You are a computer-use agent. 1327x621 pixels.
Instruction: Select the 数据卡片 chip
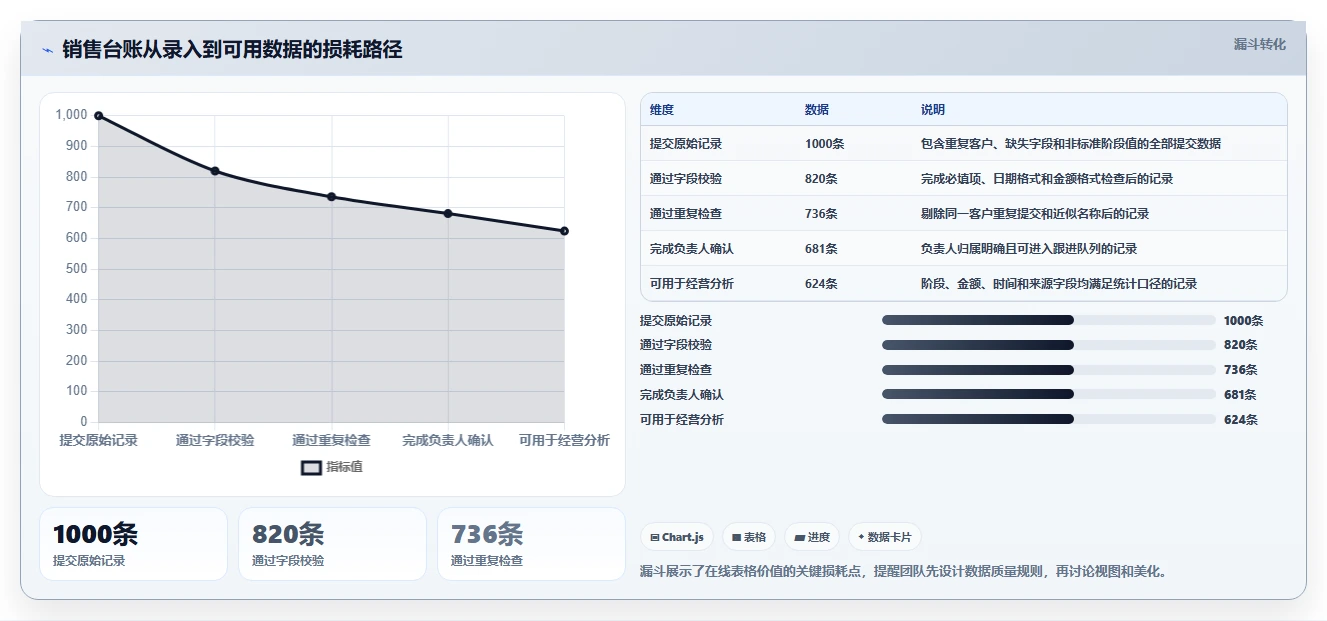coord(884,537)
